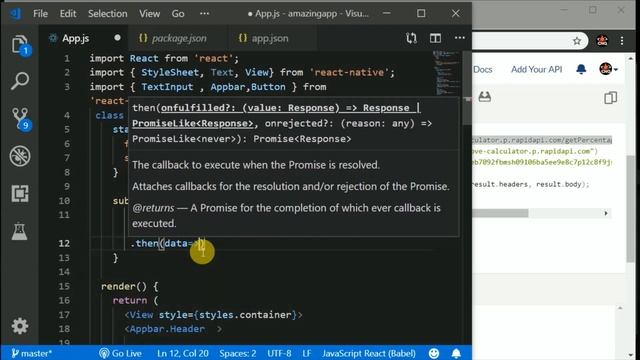Open Source Control view with 9 changes
This screenshot has width=640, height=360.
[x=20, y=118]
